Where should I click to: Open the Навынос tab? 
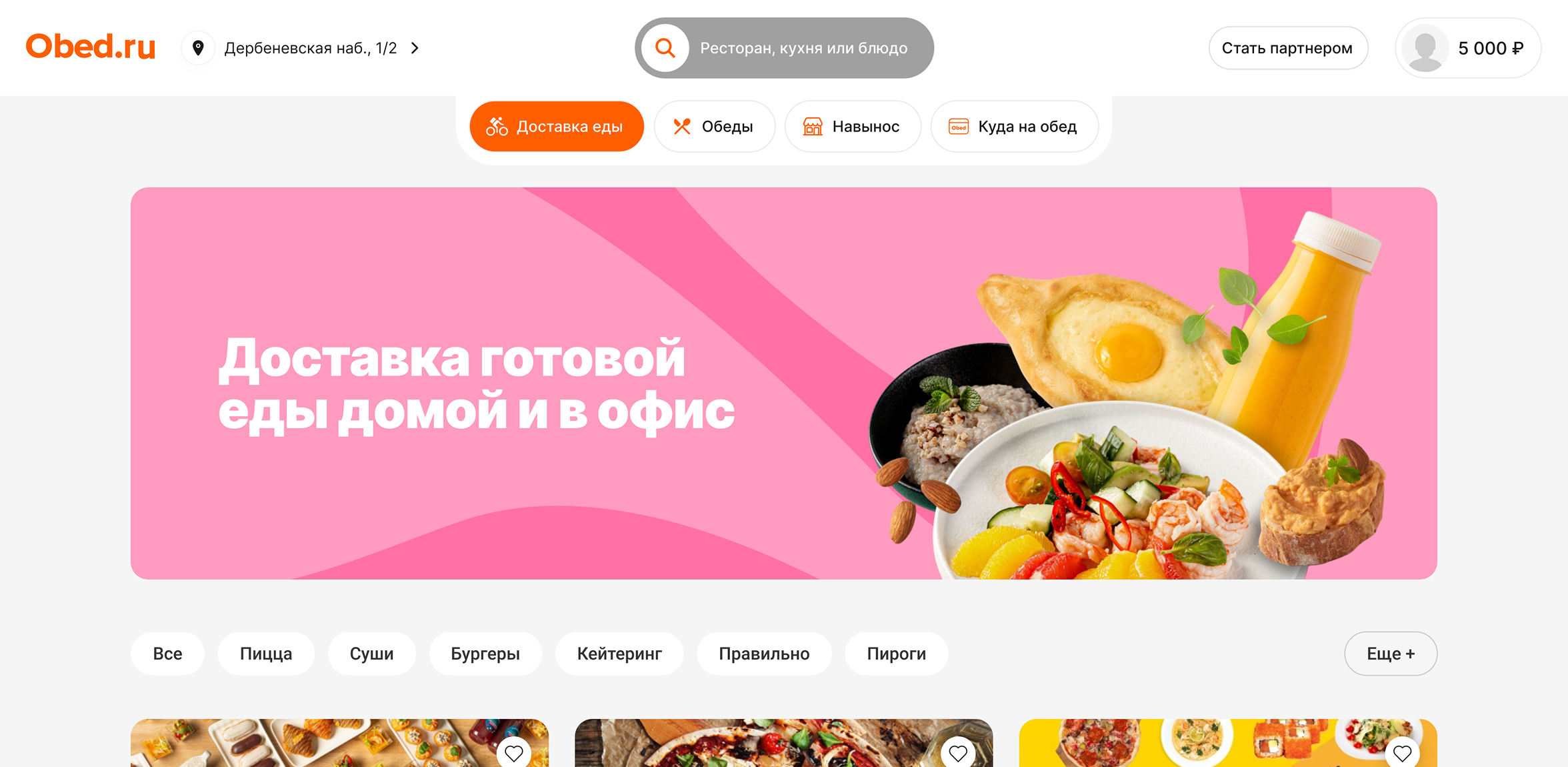point(853,127)
